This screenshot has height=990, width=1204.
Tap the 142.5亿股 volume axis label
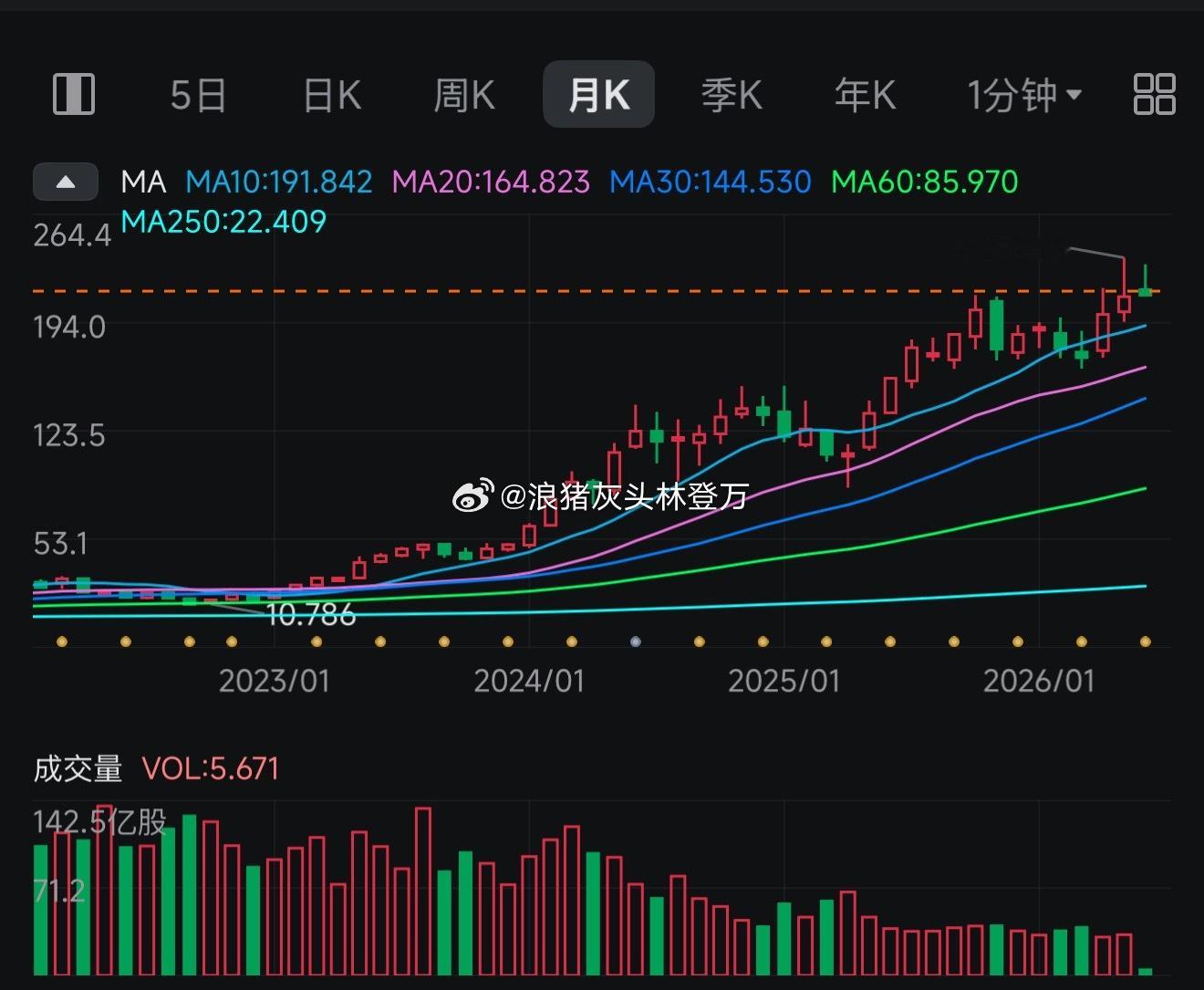coord(100,823)
